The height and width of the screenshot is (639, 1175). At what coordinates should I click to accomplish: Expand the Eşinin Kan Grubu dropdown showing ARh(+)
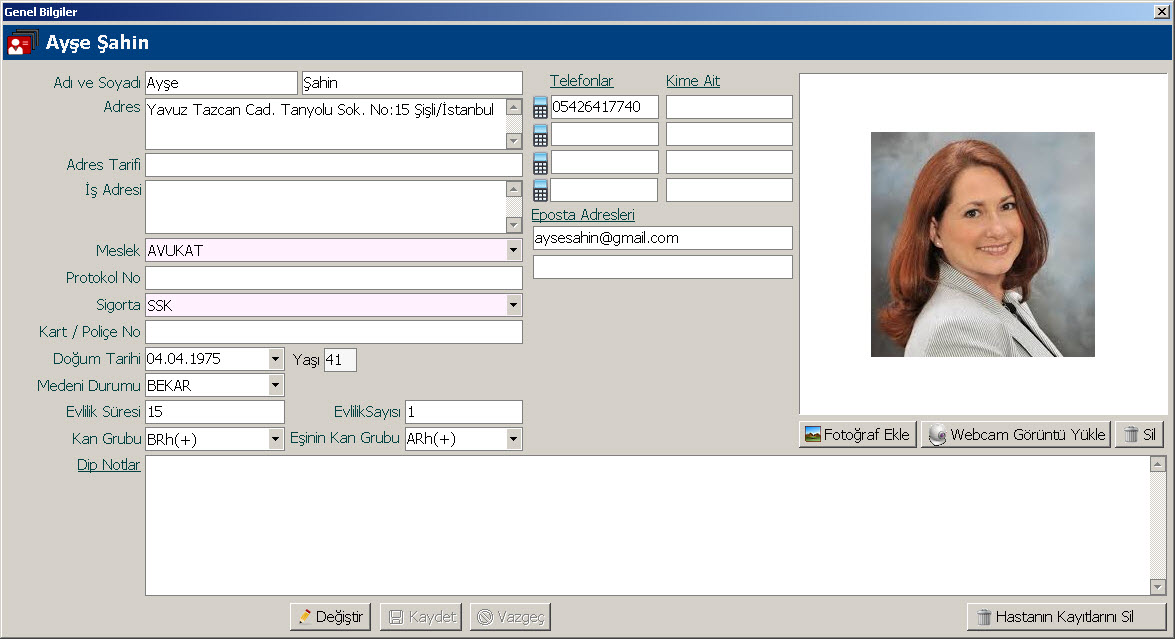tap(513, 439)
